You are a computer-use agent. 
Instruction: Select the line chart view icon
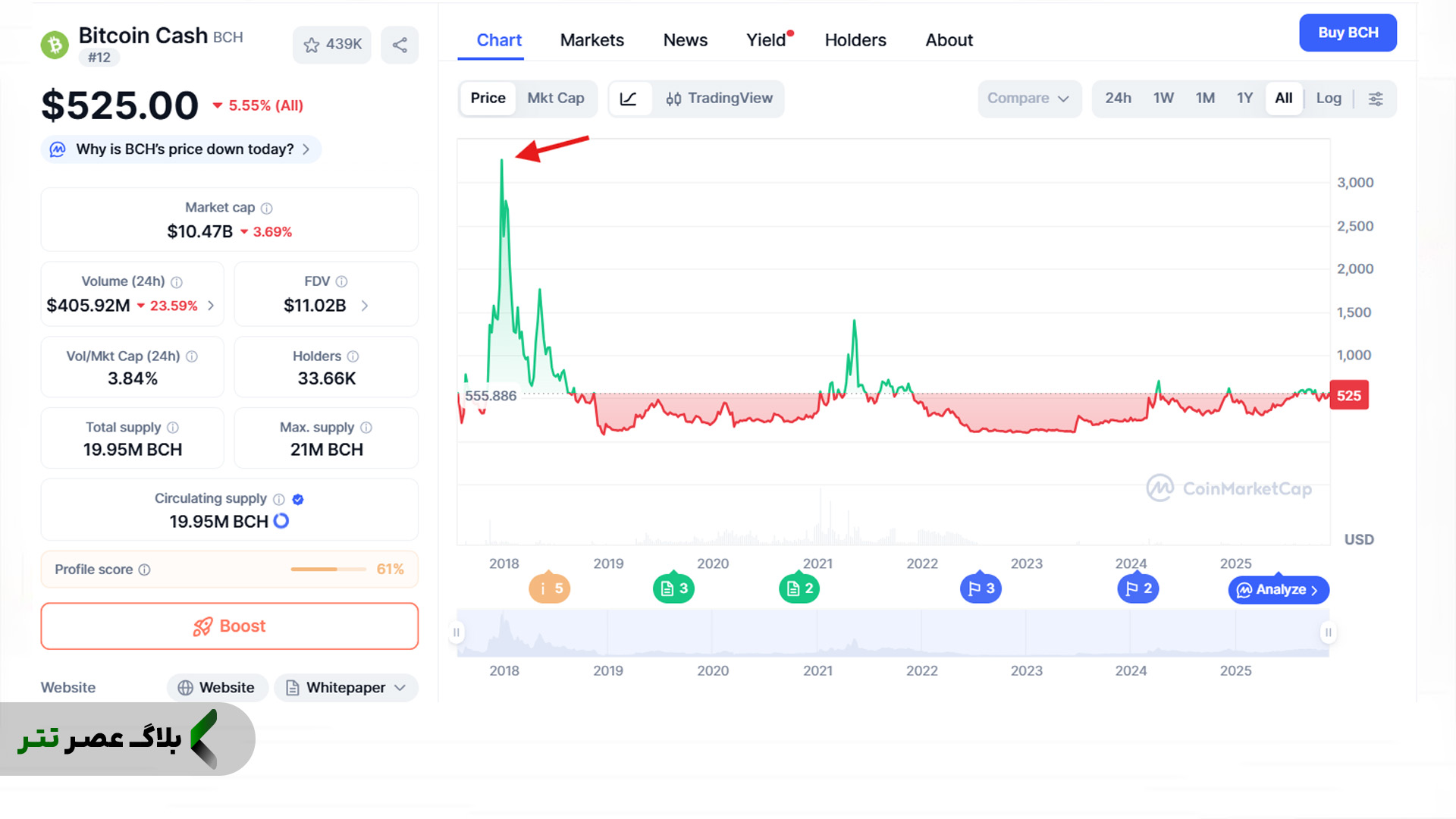click(629, 99)
